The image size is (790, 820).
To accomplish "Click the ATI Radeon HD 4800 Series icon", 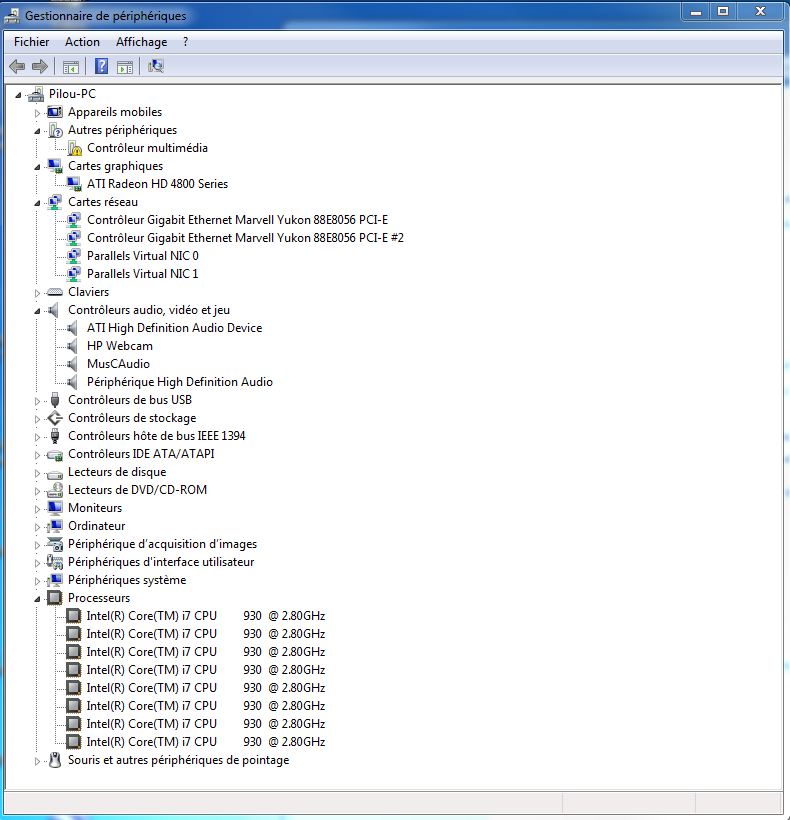I will [74, 184].
